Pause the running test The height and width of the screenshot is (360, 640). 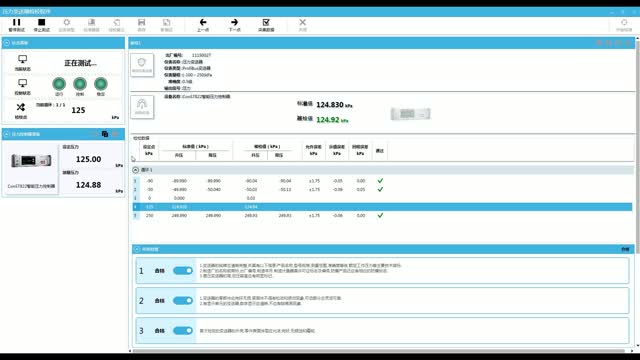(x=16, y=25)
